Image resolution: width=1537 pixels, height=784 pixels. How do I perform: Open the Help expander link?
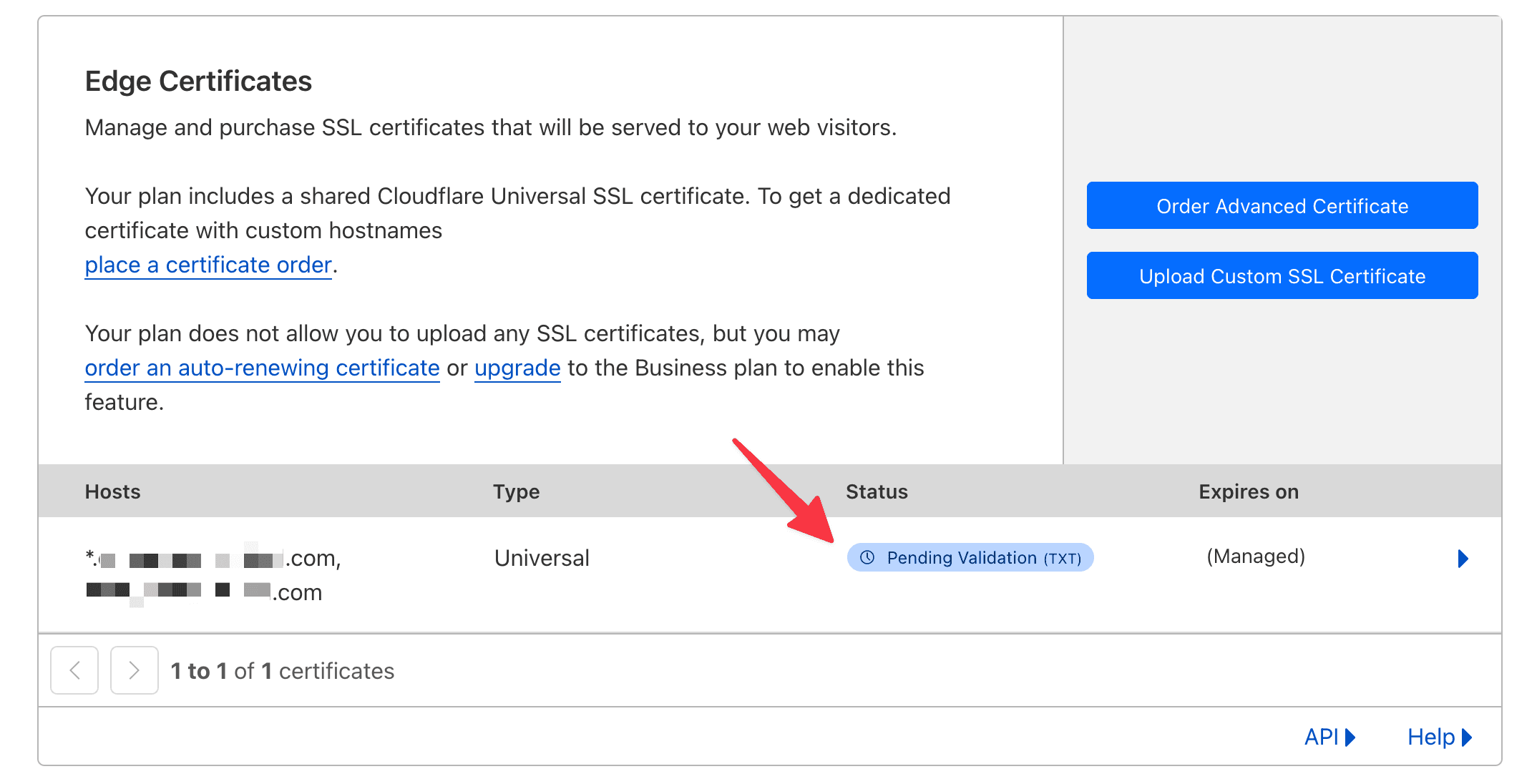point(1439,737)
